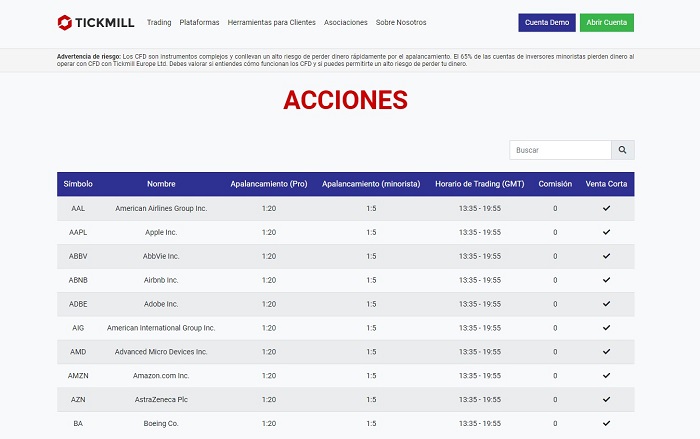This screenshot has width=700, height=439.
Task: Click American International Group Inc. name
Action: coord(161,328)
